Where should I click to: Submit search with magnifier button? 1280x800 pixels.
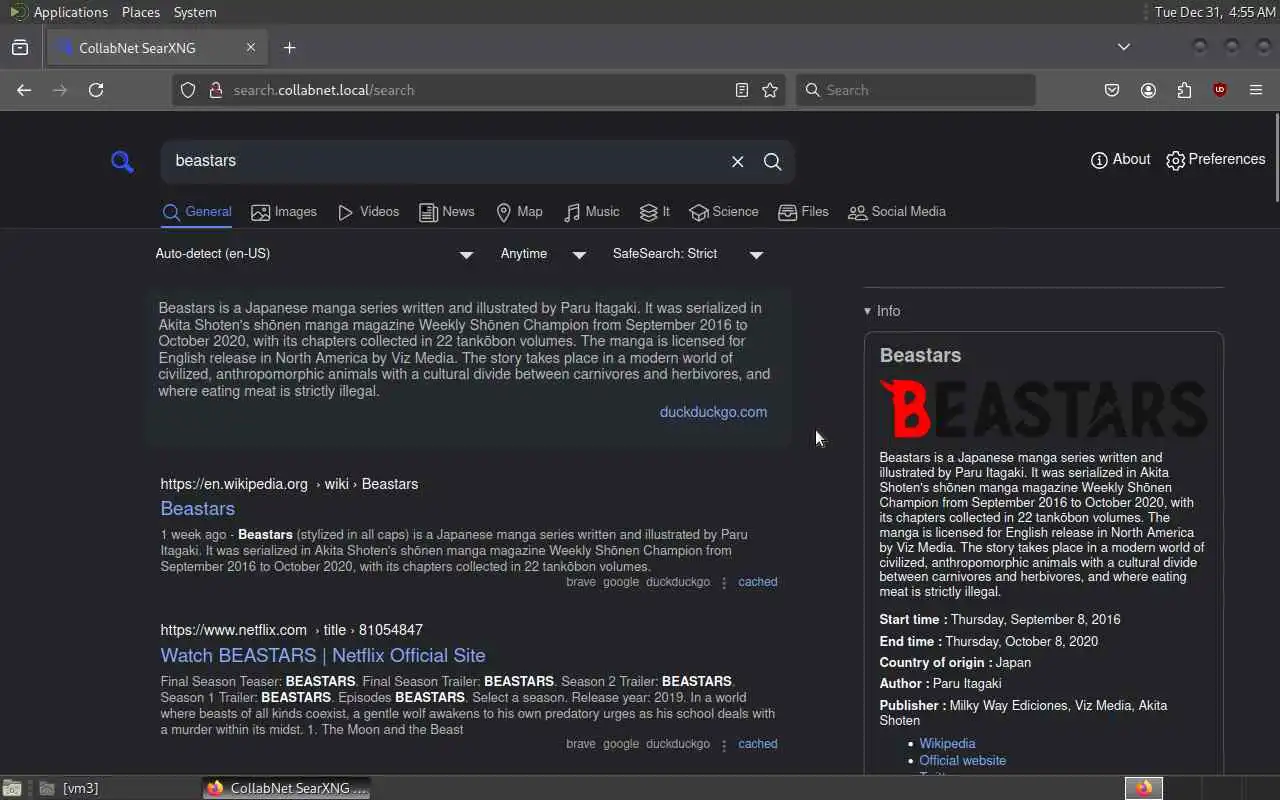click(x=772, y=161)
